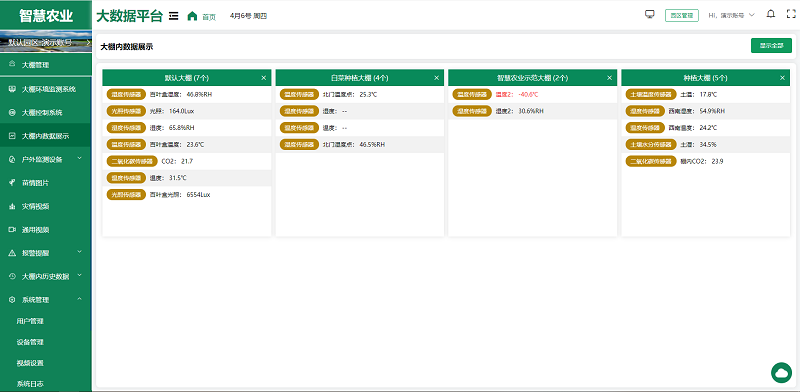Open 通用视频 camera item in sidebar
The image size is (800, 392).
tap(46, 230)
